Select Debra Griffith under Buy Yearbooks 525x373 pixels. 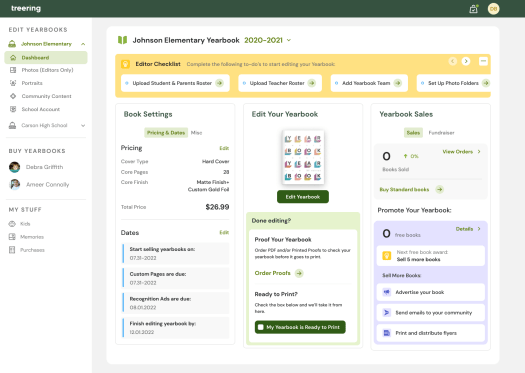(x=45, y=167)
